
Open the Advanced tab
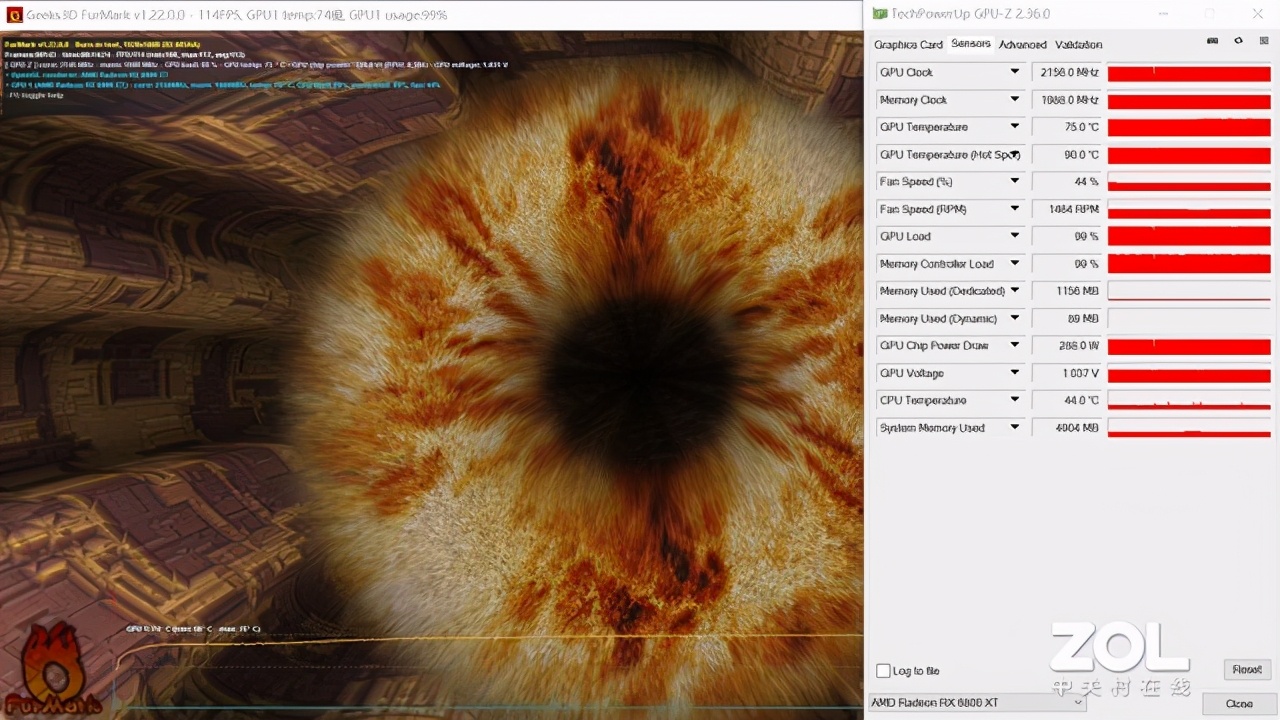point(1022,45)
